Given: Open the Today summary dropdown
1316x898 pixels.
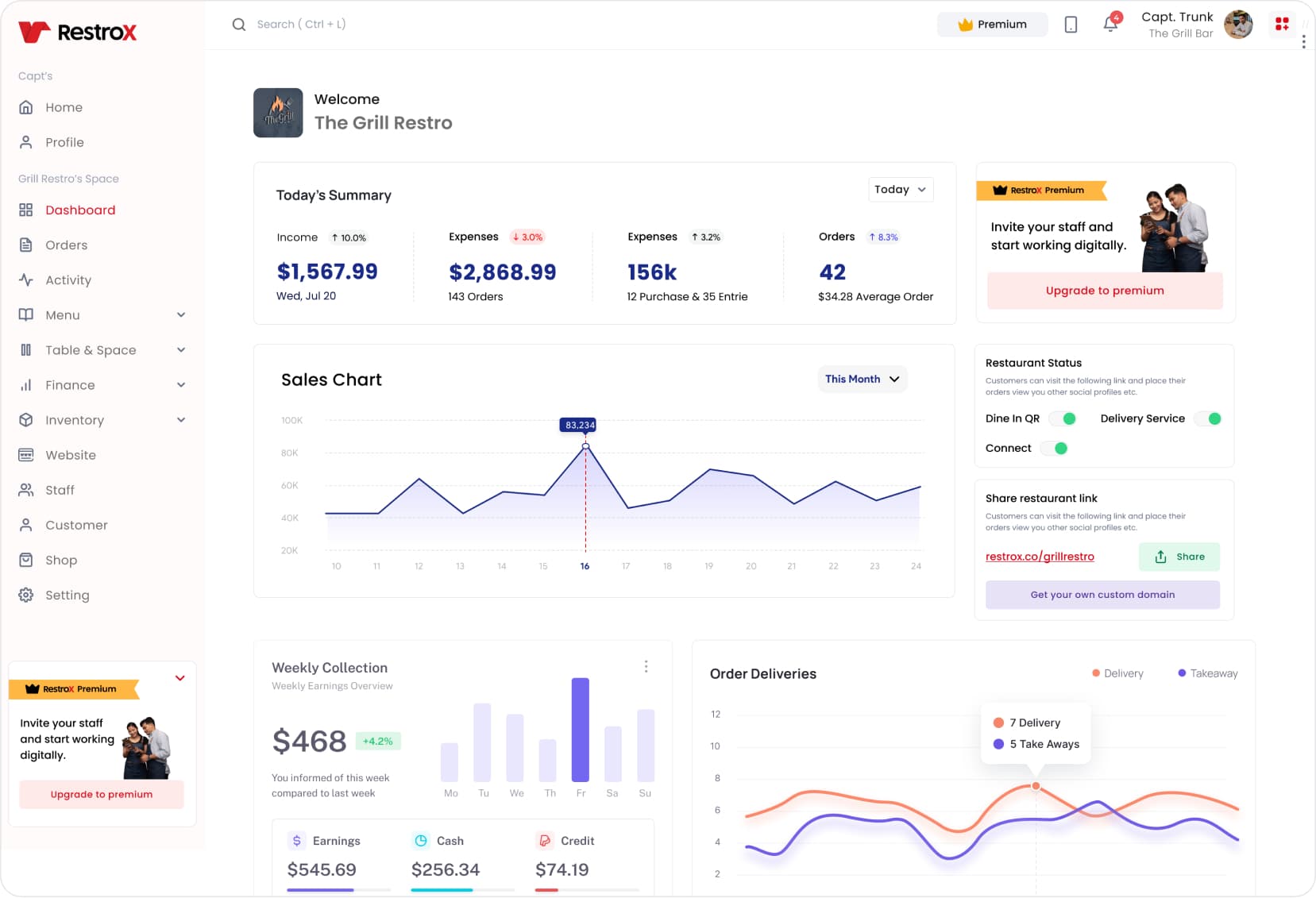Looking at the screenshot, I should 901,189.
